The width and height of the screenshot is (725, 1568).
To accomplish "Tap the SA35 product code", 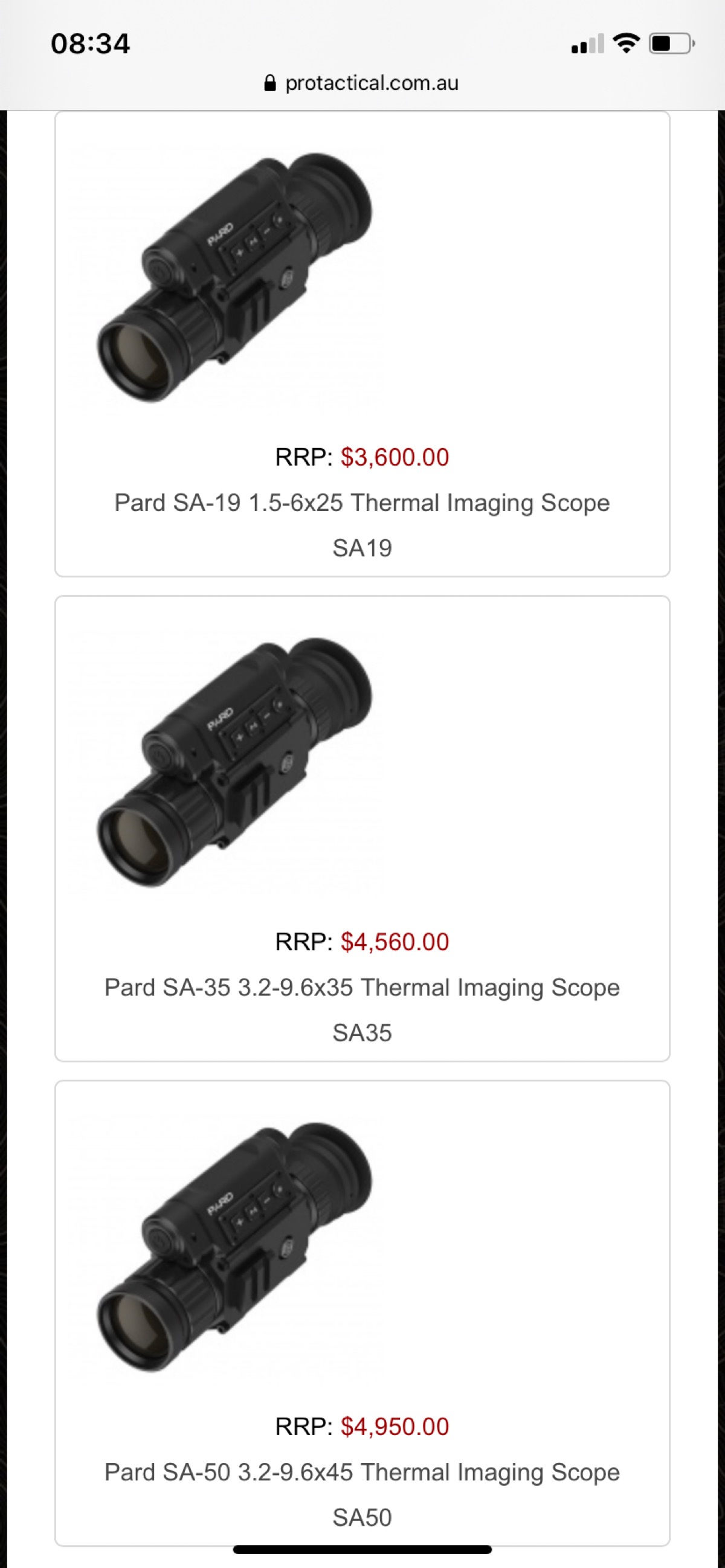I will pos(362,1032).
